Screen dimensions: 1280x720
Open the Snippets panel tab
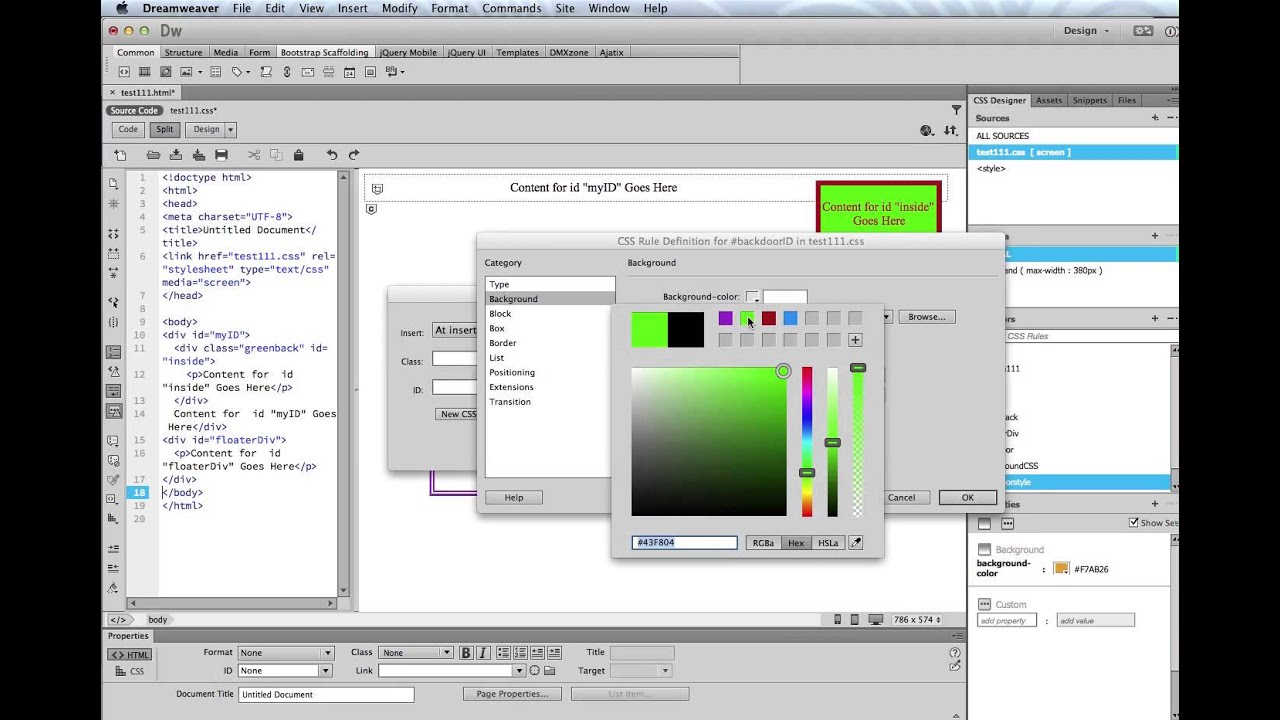[1089, 100]
